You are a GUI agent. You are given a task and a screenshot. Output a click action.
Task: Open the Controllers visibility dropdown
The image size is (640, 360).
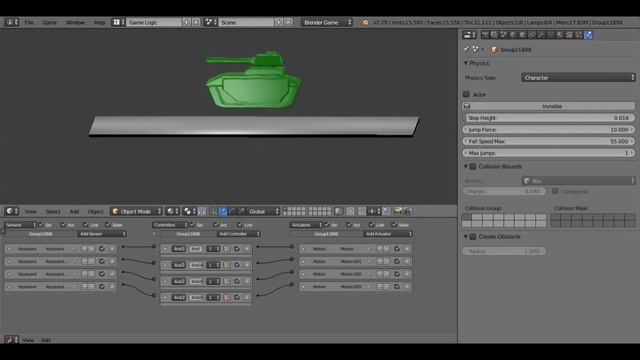tap(170, 225)
